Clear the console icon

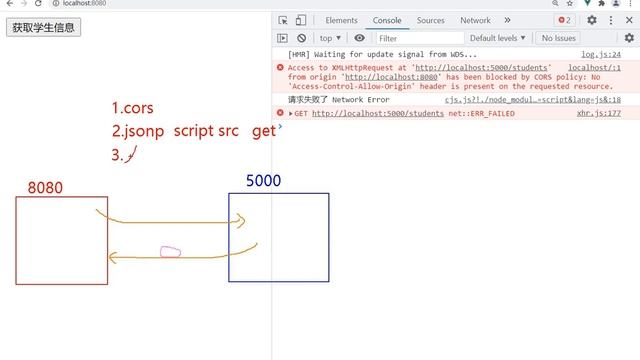point(302,38)
